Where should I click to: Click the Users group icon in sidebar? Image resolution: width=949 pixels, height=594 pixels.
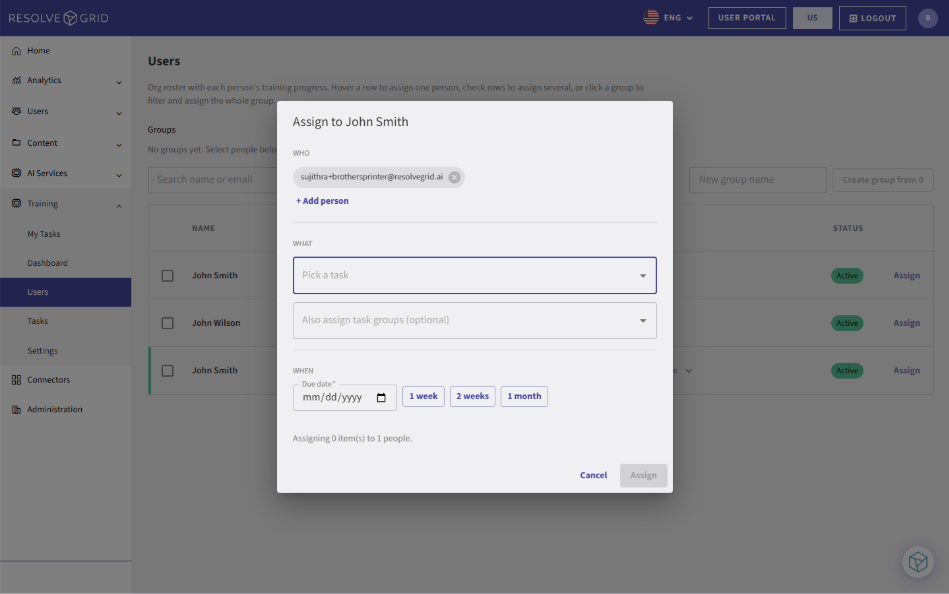click(16, 111)
